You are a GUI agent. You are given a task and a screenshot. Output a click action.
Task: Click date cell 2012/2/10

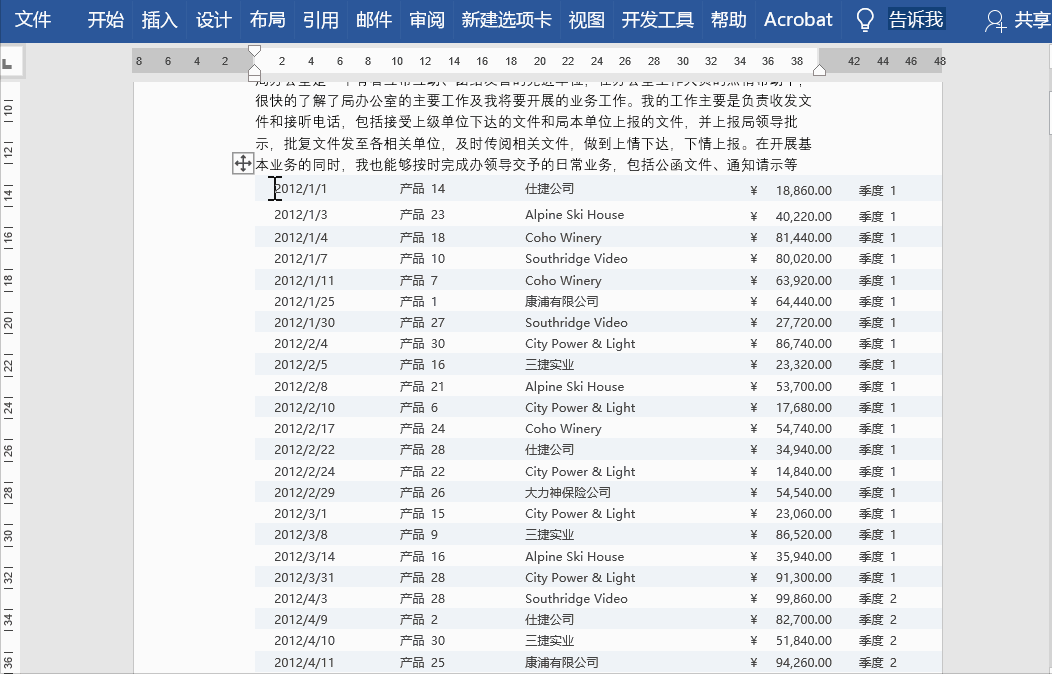(304, 407)
